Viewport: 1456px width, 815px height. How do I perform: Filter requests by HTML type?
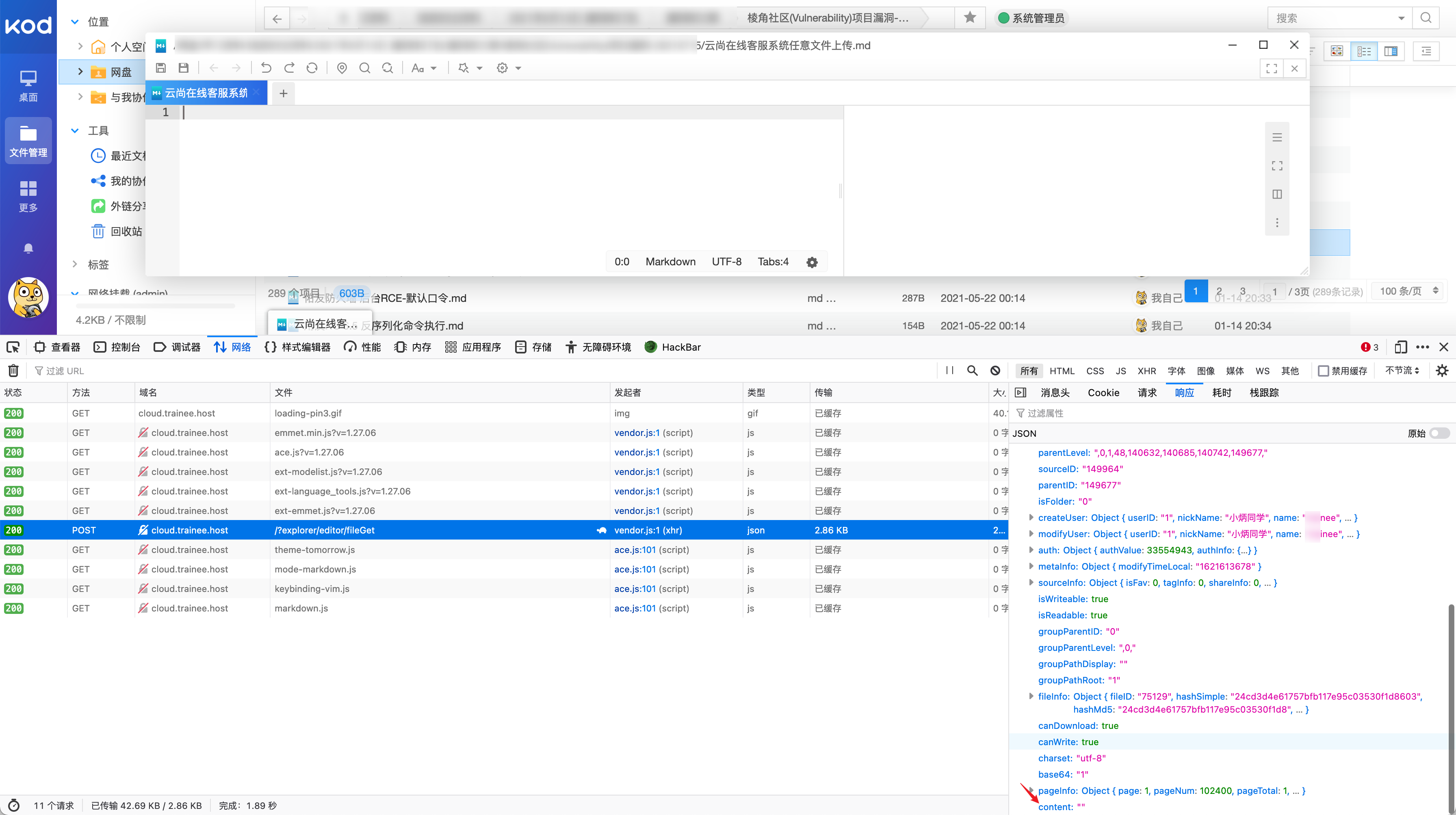[1062, 371]
